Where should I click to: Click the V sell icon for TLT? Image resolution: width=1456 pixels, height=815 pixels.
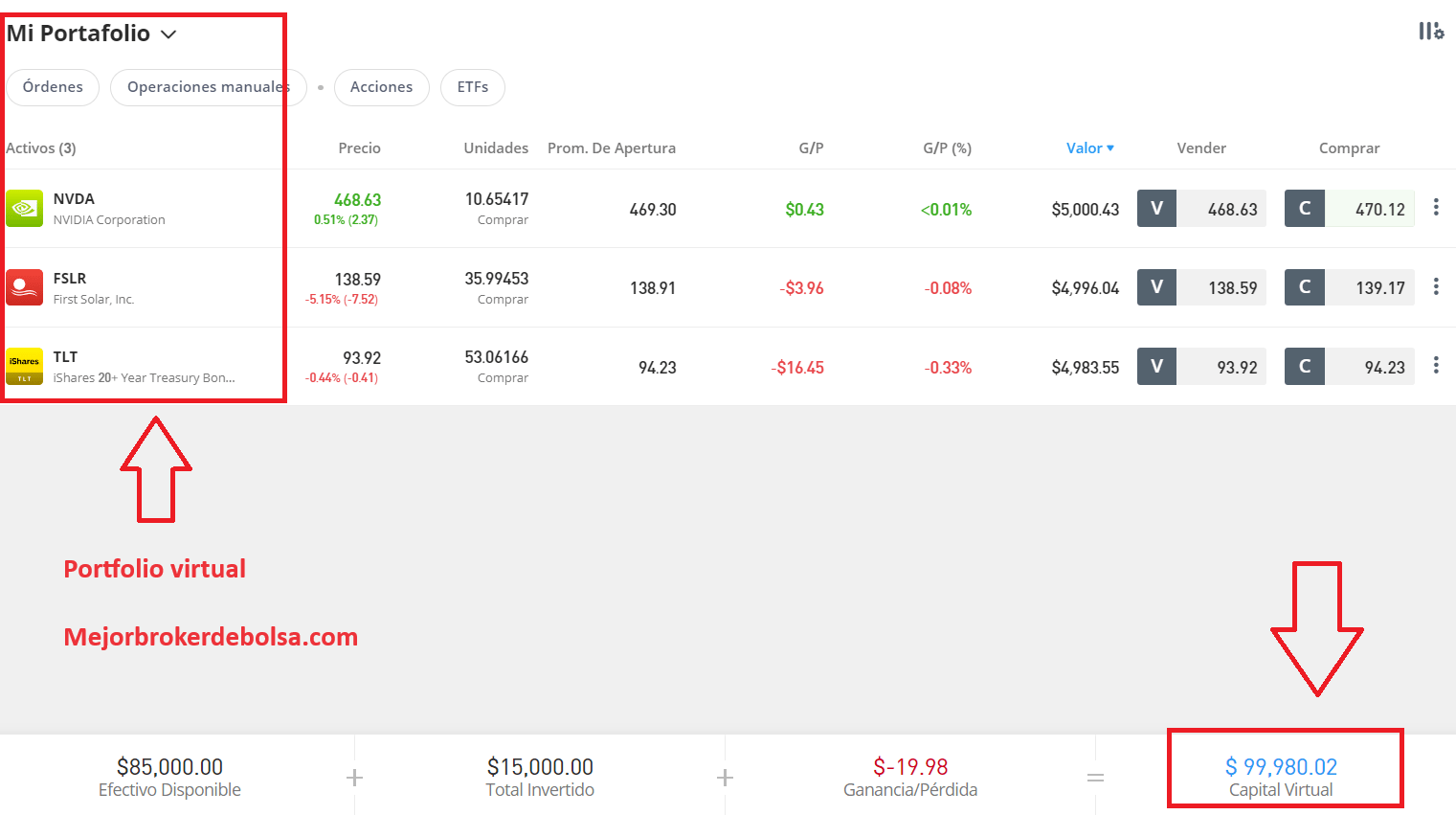click(1156, 366)
